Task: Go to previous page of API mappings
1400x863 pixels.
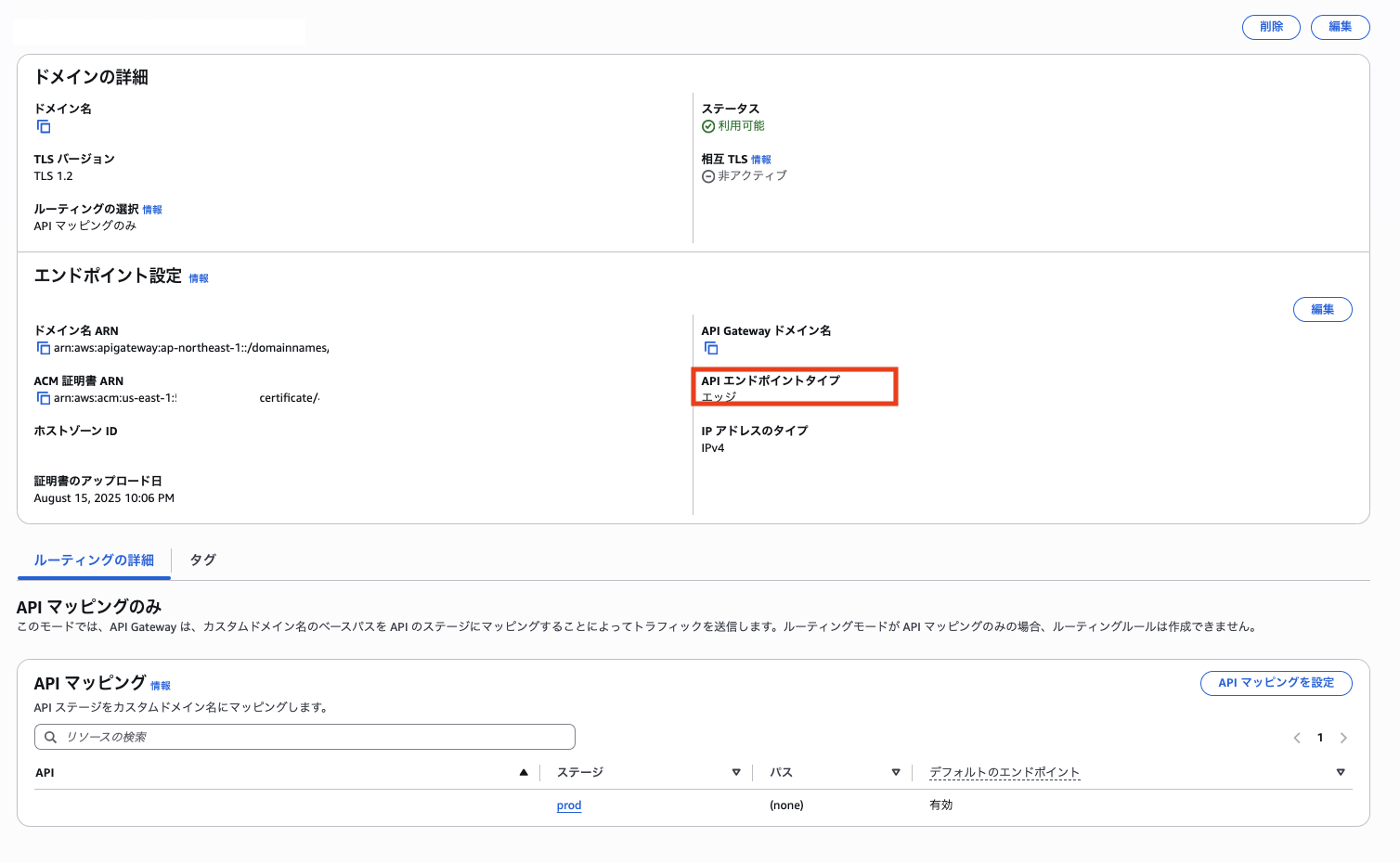Action: [1297, 738]
